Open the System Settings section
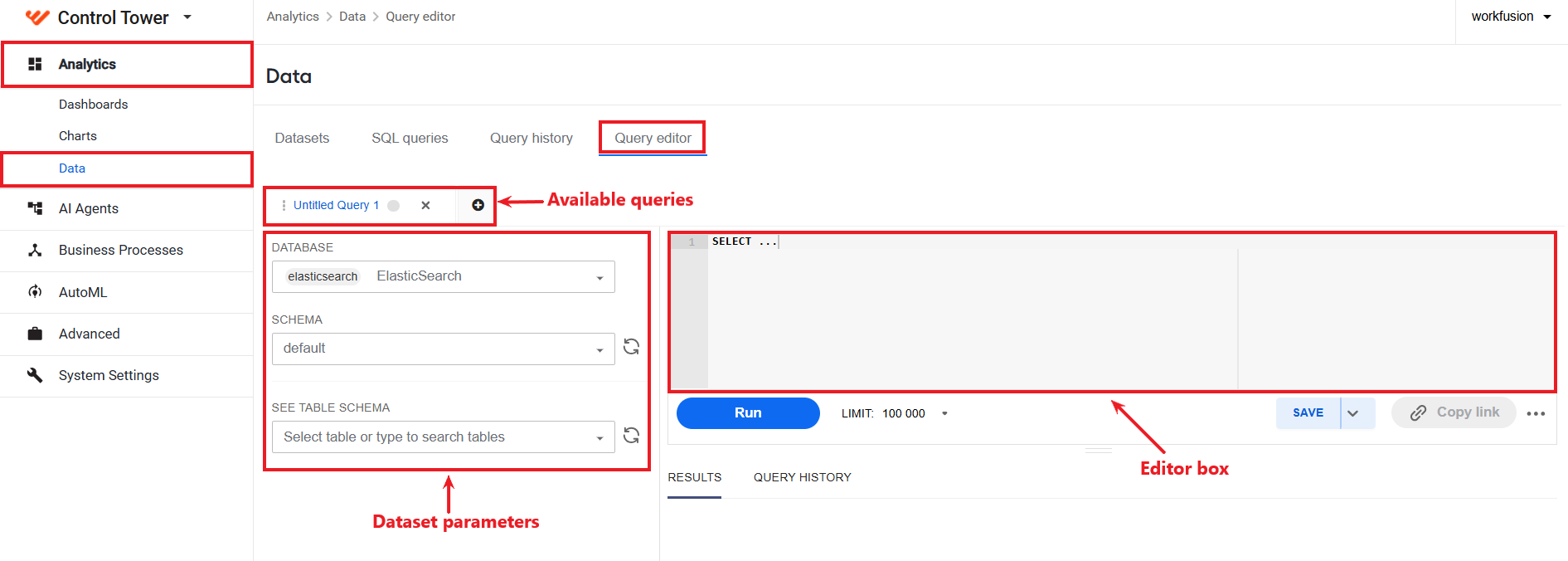The width and height of the screenshot is (1568, 561). (109, 375)
